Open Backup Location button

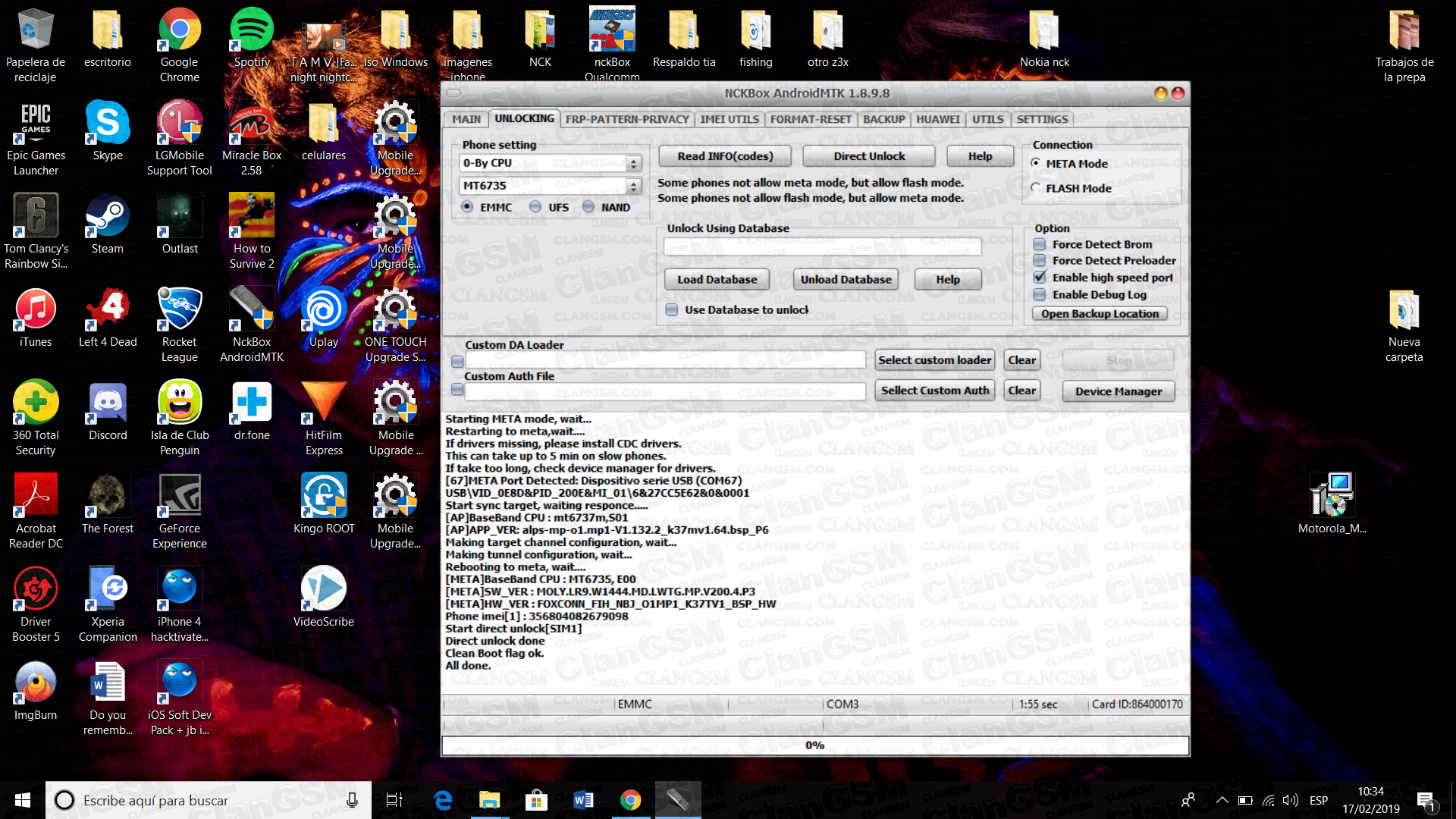click(1100, 313)
